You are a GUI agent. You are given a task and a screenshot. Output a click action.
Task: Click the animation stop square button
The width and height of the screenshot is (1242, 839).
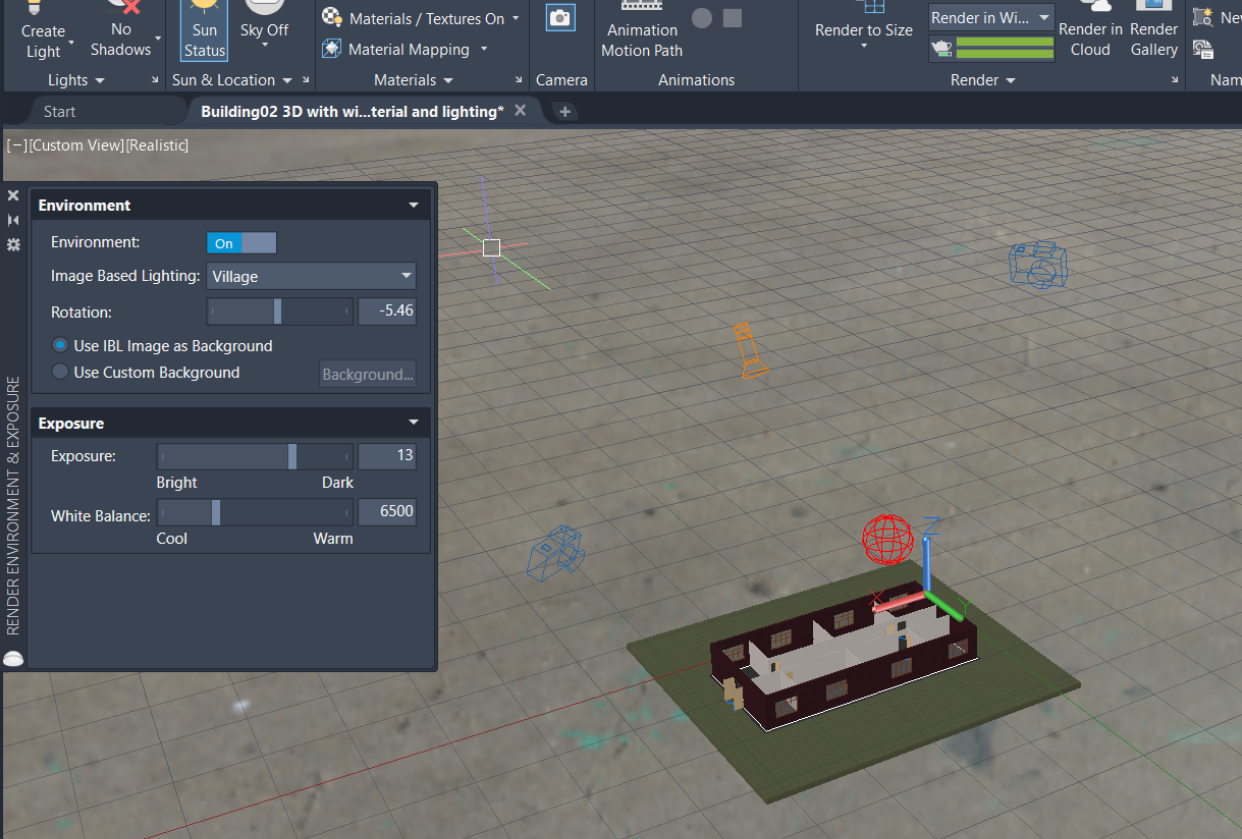pyautogui.click(x=733, y=18)
